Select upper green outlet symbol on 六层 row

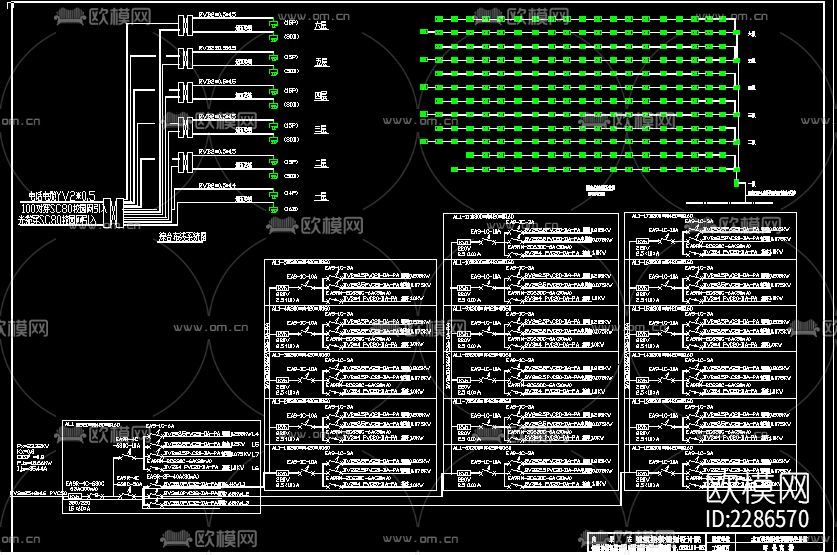coord(273,23)
